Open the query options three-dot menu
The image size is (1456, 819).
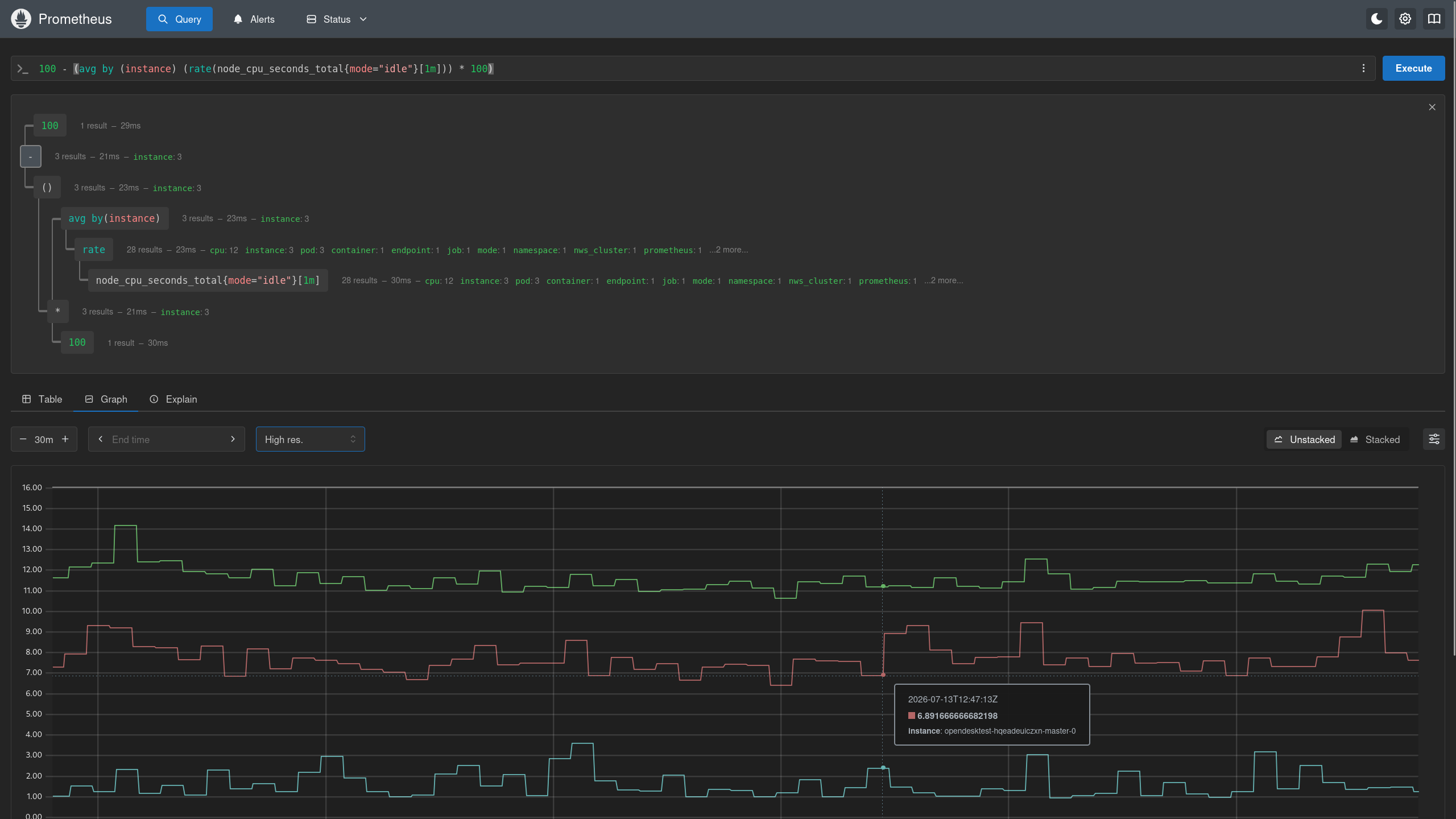click(1363, 68)
